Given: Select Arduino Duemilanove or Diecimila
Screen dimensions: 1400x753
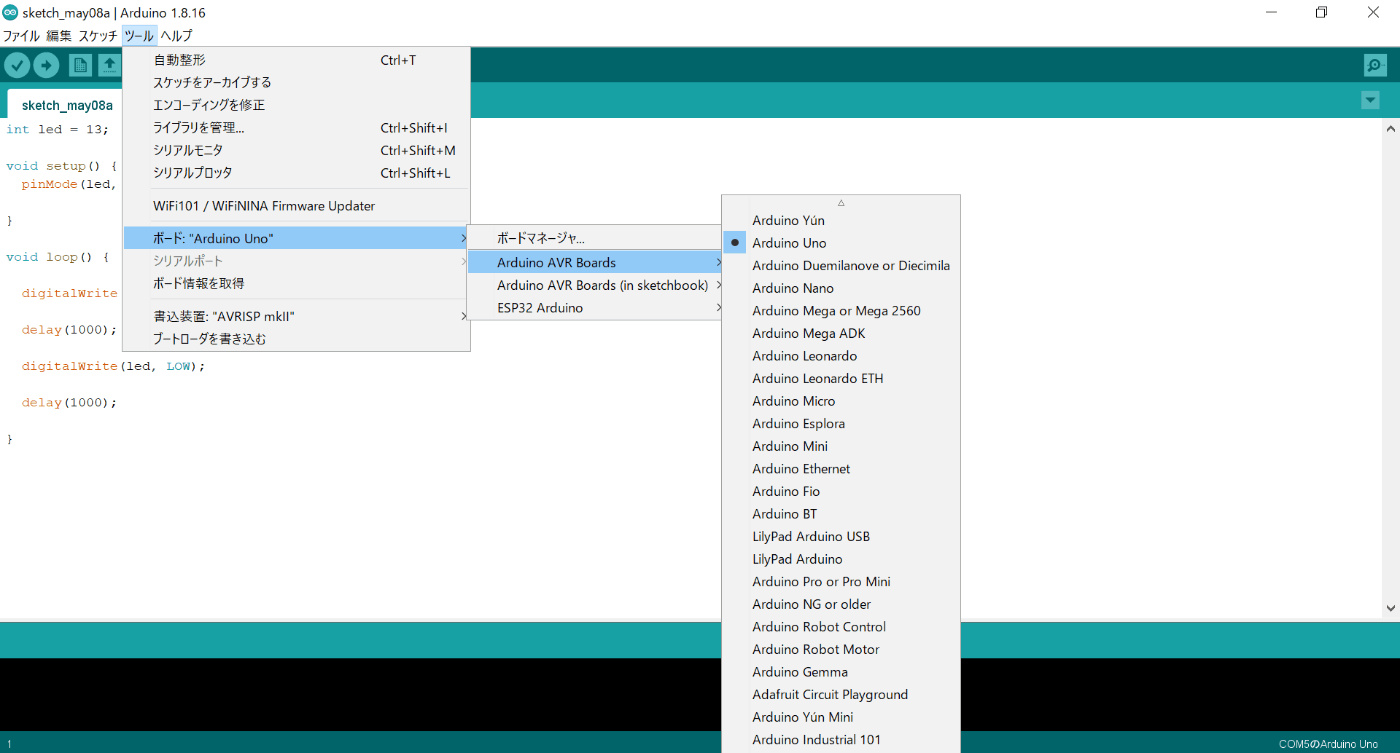Looking at the screenshot, I should click(x=841, y=265).
